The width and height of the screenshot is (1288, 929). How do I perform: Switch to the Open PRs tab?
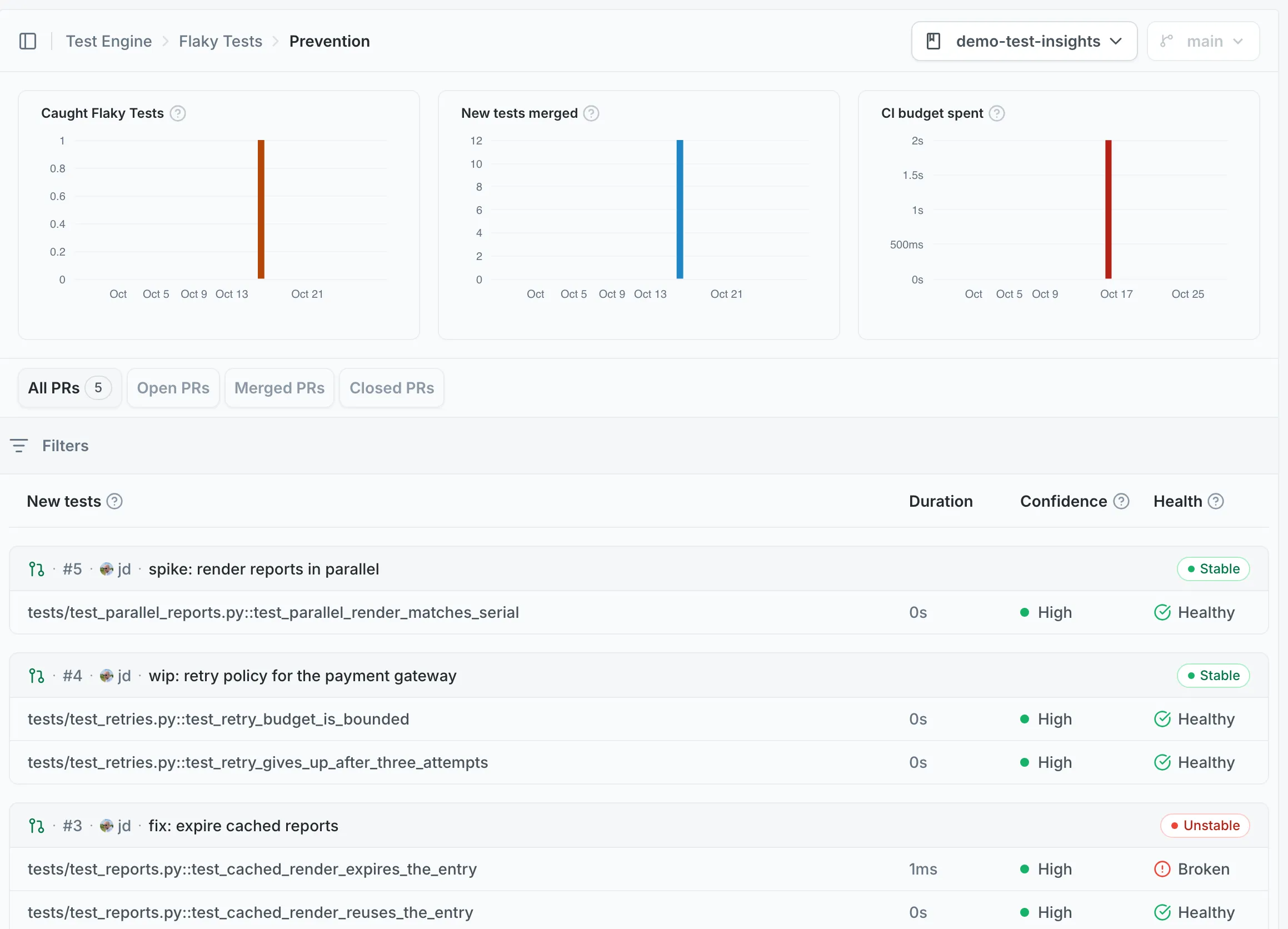(x=173, y=388)
